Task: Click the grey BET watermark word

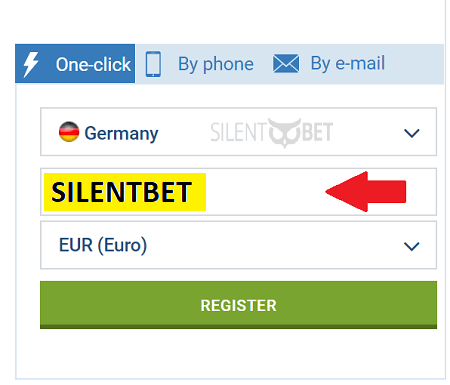Action: click(x=317, y=132)
